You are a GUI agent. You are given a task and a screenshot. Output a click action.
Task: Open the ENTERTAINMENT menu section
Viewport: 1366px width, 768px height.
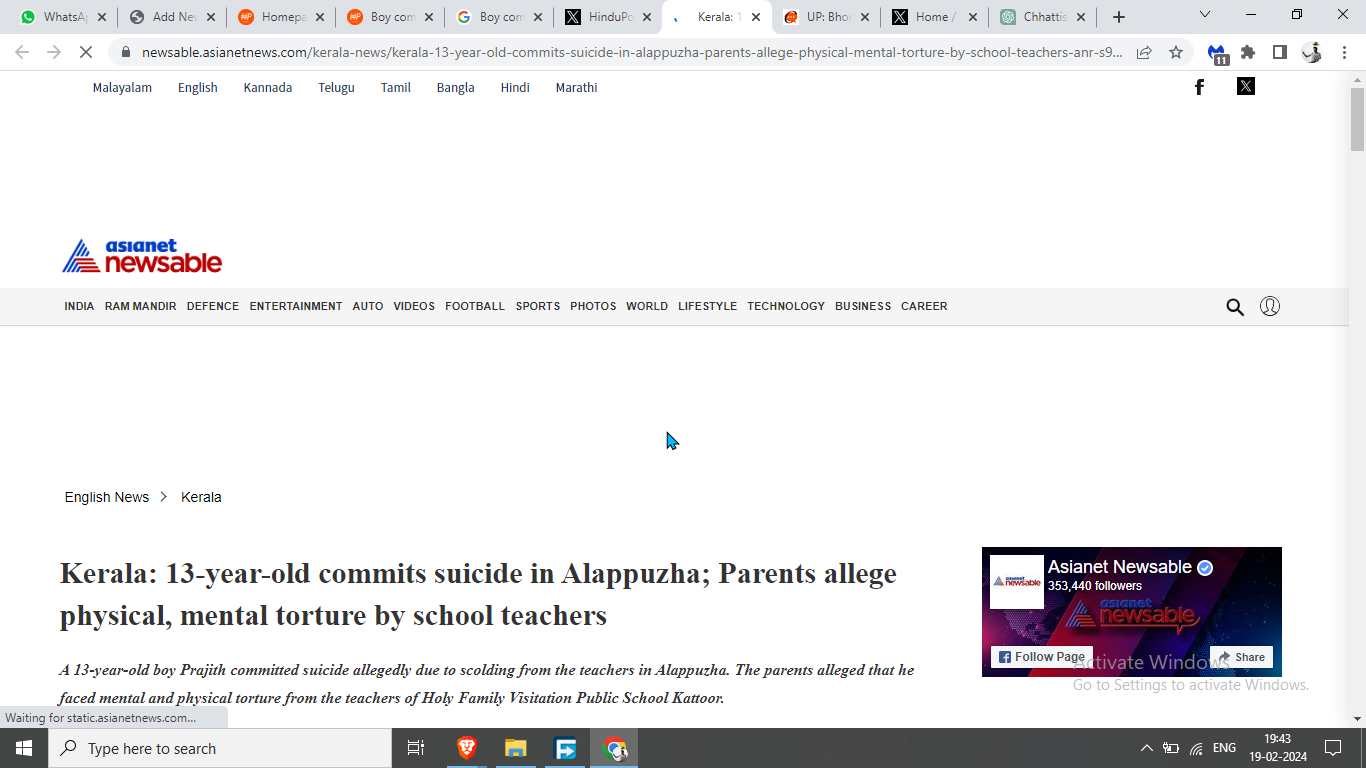[296, 306]
